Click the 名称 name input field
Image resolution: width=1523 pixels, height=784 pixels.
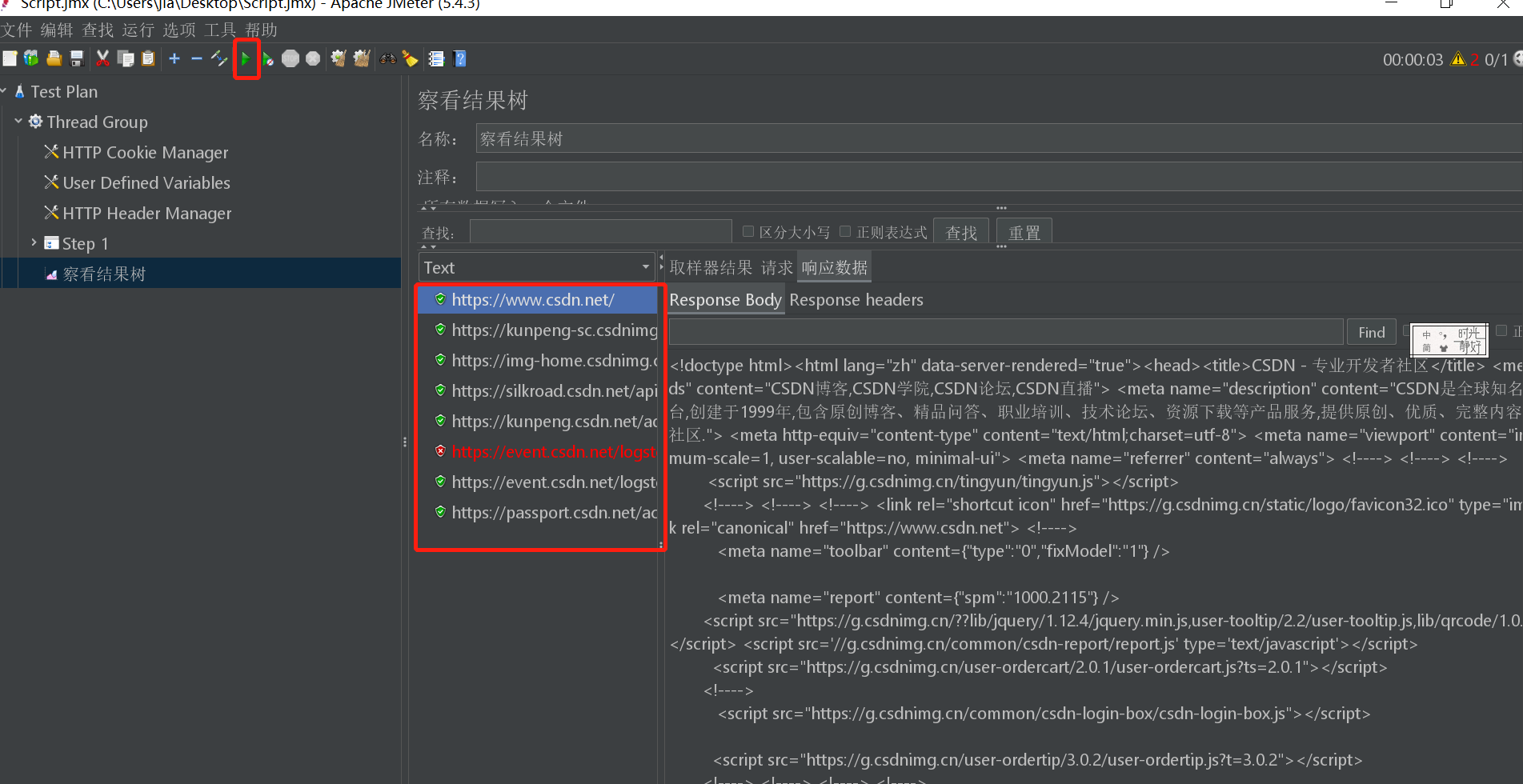click(x=999, y=138)
